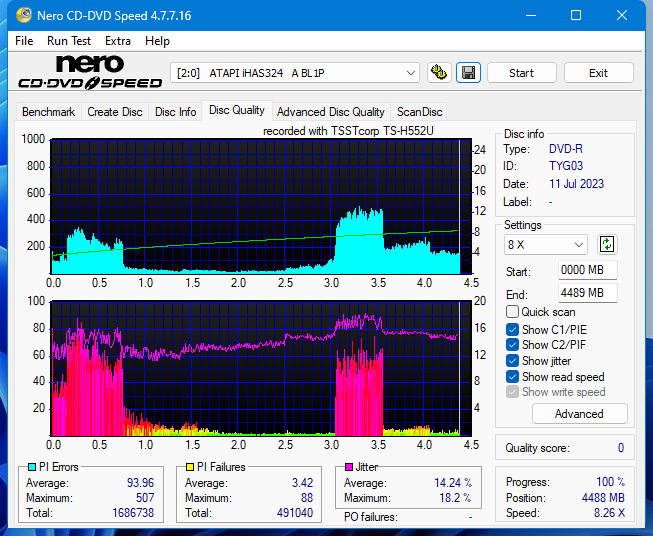Click the PI Failures average 3.42

(x=302, y=483)
